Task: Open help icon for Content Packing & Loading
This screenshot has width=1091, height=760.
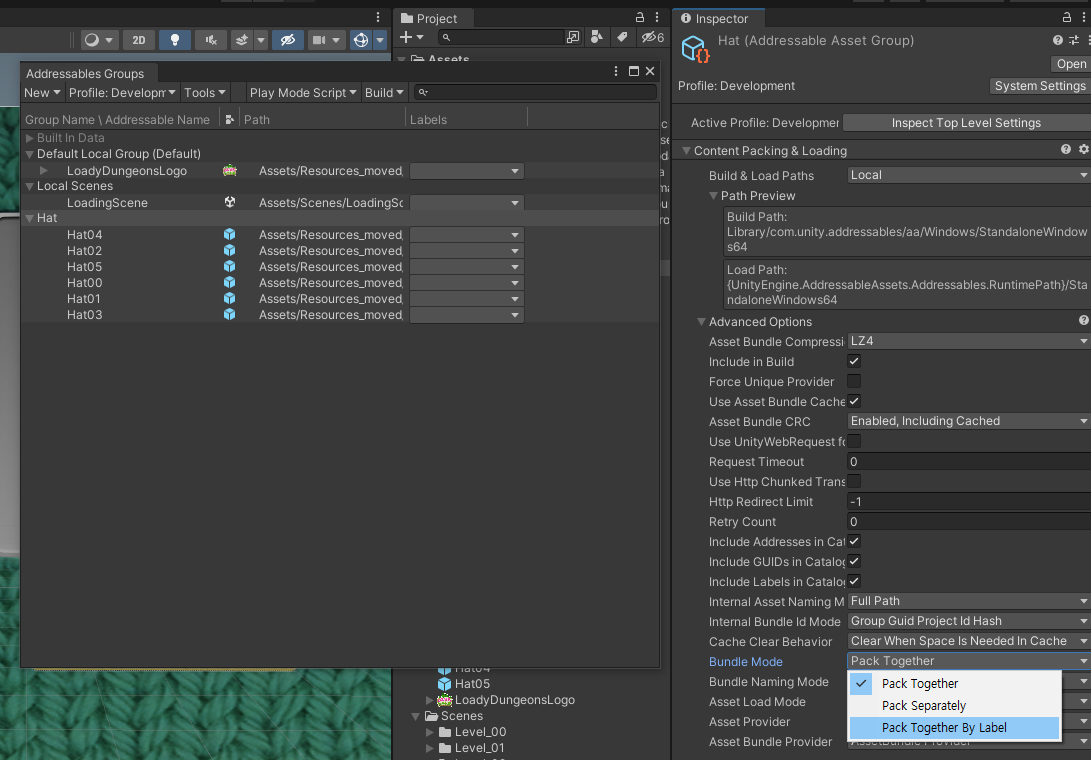Action: pyautogui.click(x=1065, y=150)
